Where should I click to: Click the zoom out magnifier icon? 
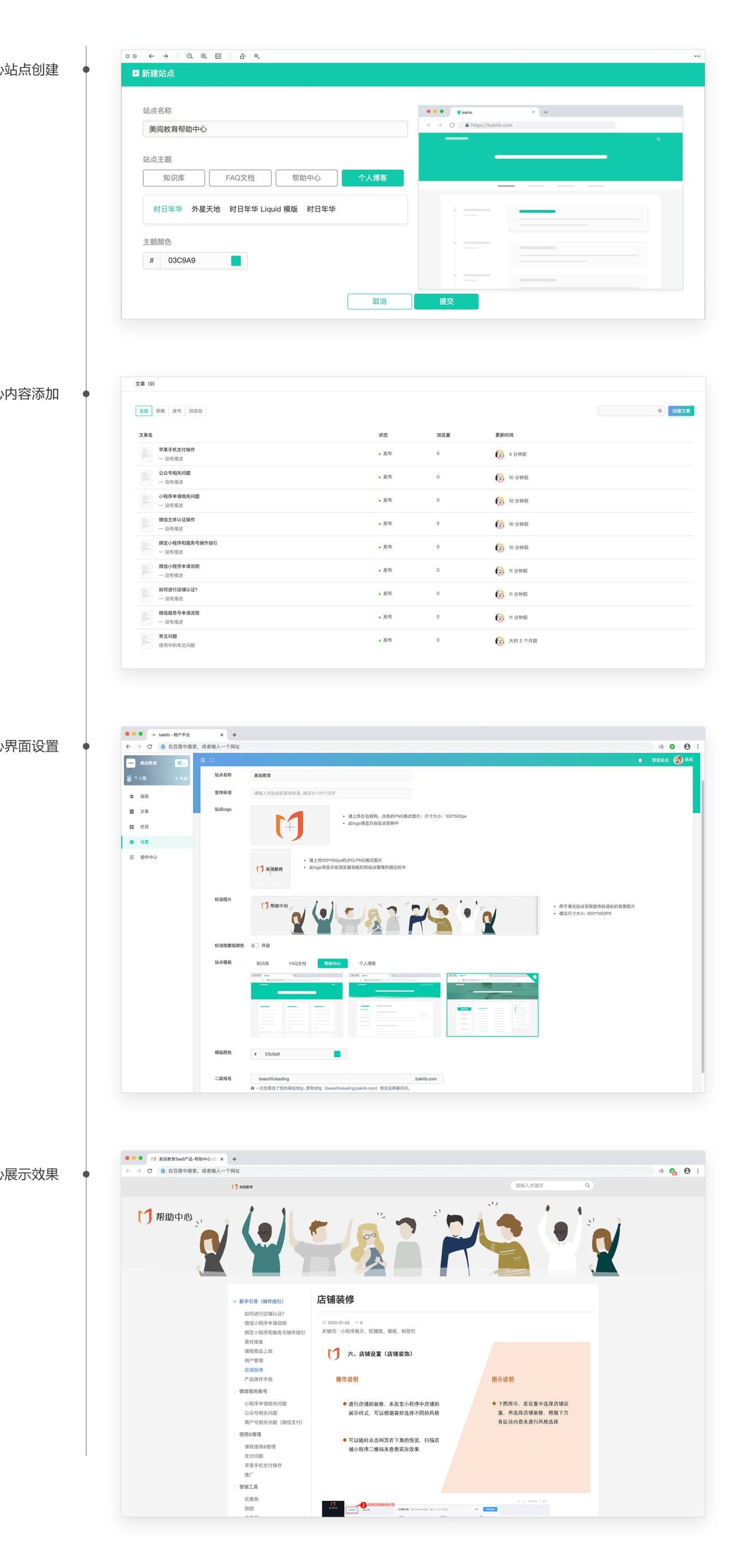[189, 56]
